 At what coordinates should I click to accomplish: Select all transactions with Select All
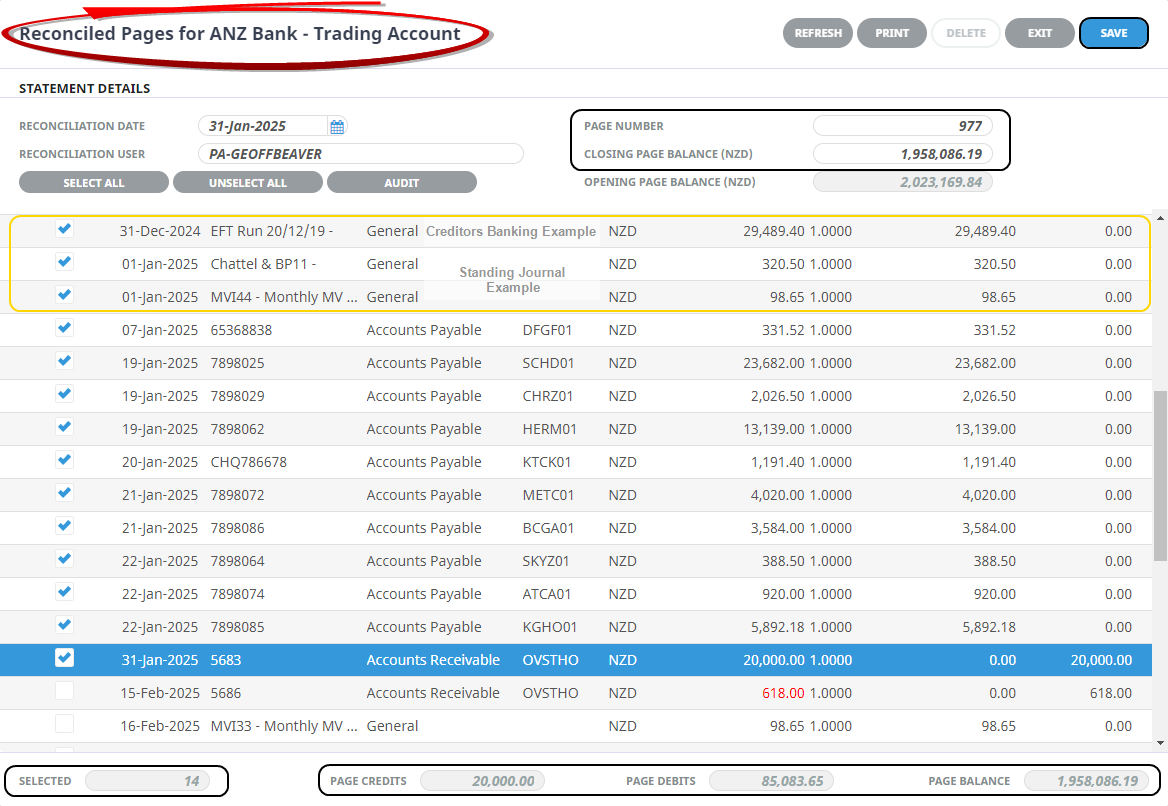94,183
